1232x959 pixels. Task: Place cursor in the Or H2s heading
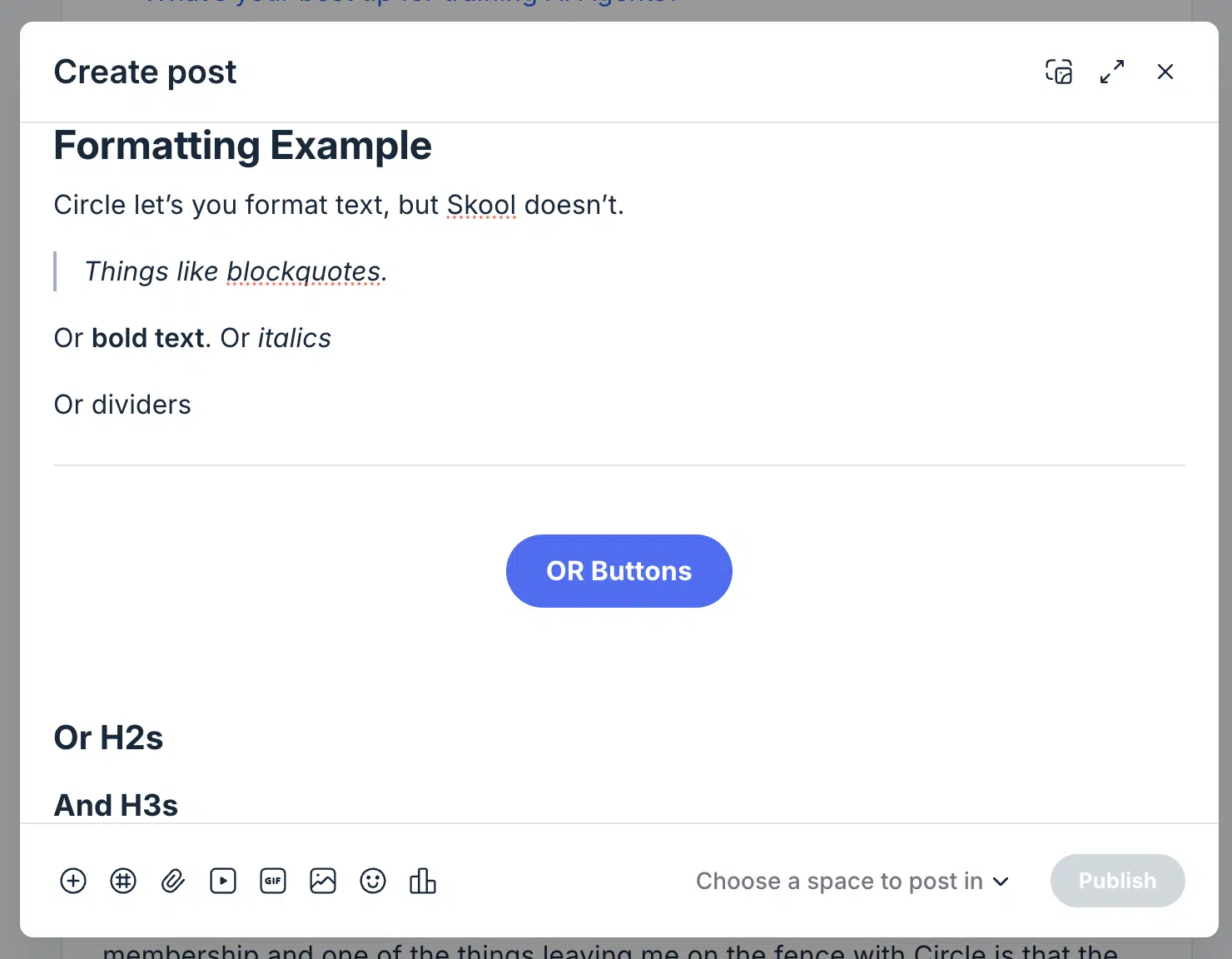click(x=108, y=738)
